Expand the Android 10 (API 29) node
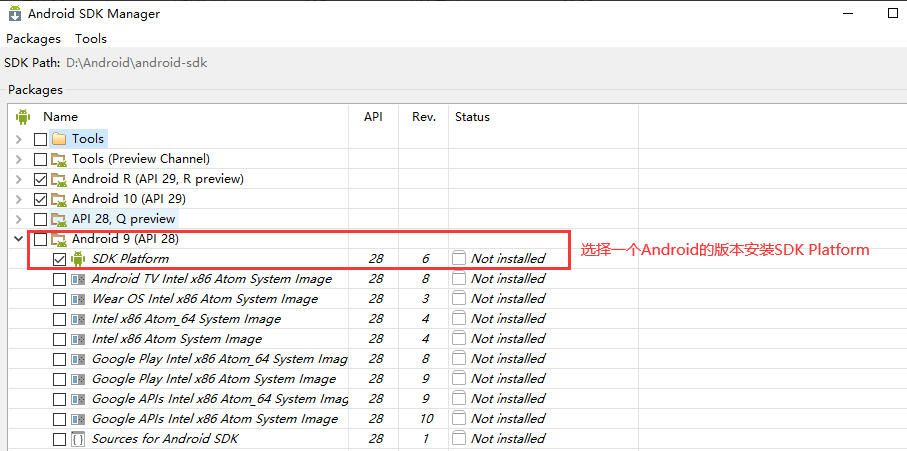This screenshot has height=451, width=907. click(x=19, y=200)
